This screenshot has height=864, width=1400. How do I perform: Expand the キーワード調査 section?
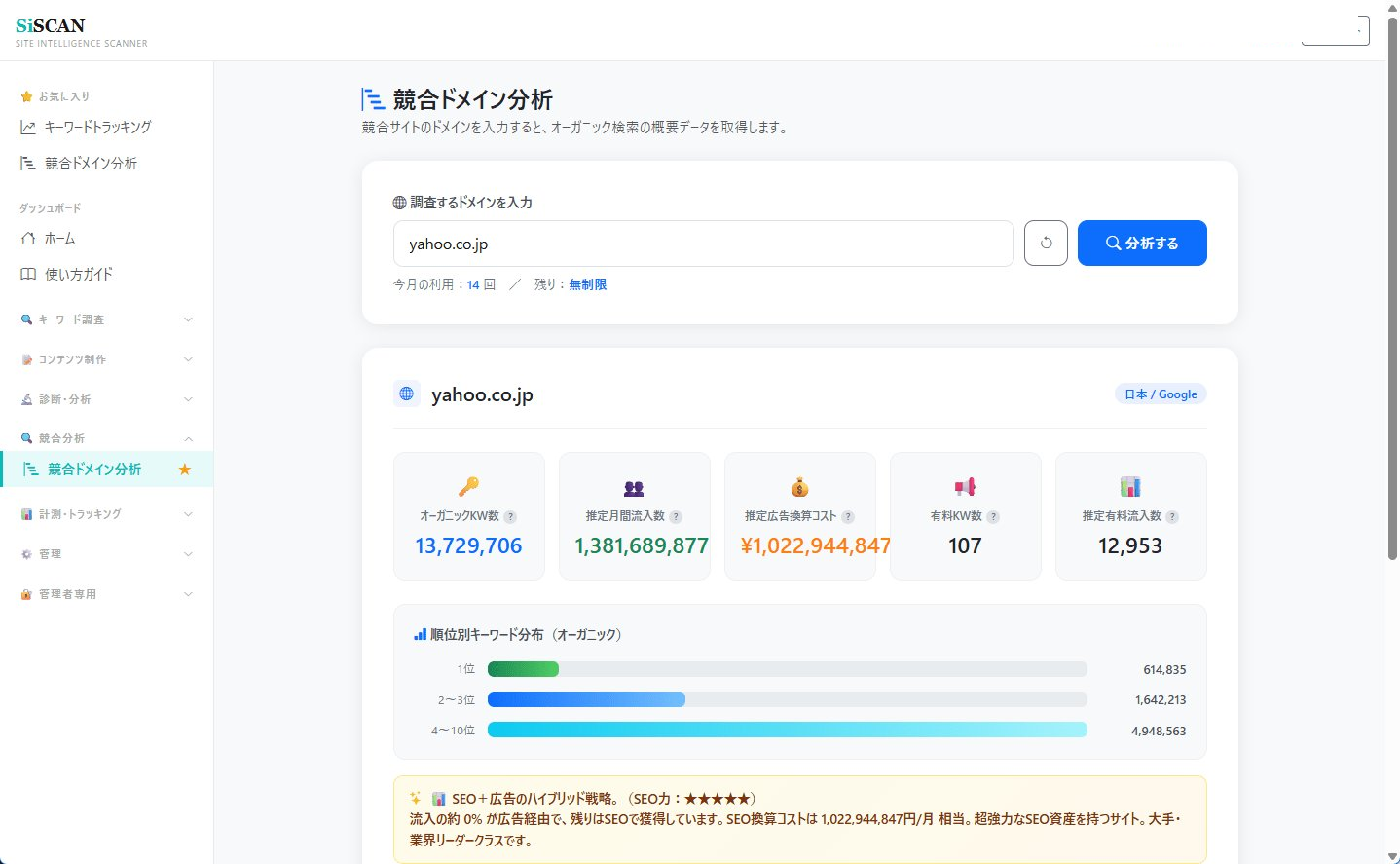coord(106,319)
